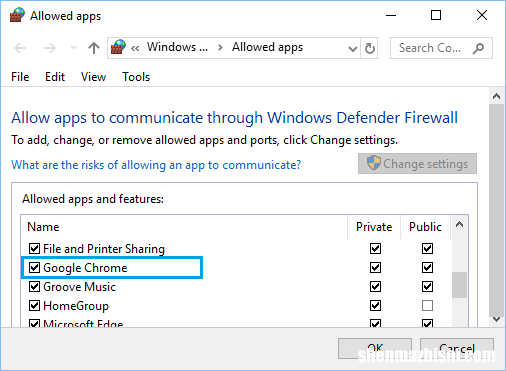The width and height of the screenshot is (506, 371).
Task: Toggle File and Printer Sharing name checkbox
Action: coord(34,248)
